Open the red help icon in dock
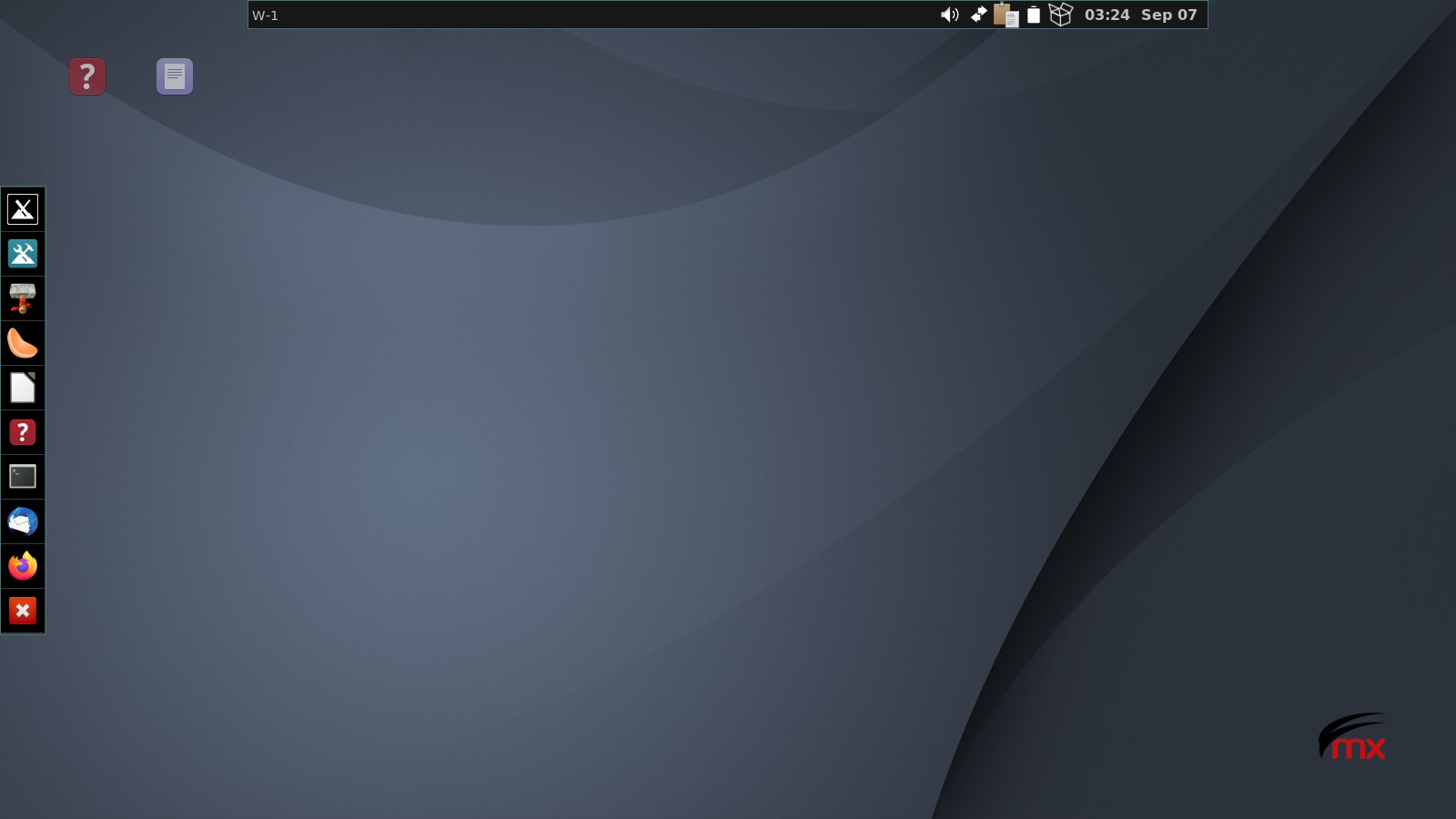 [x=23, y=432]
